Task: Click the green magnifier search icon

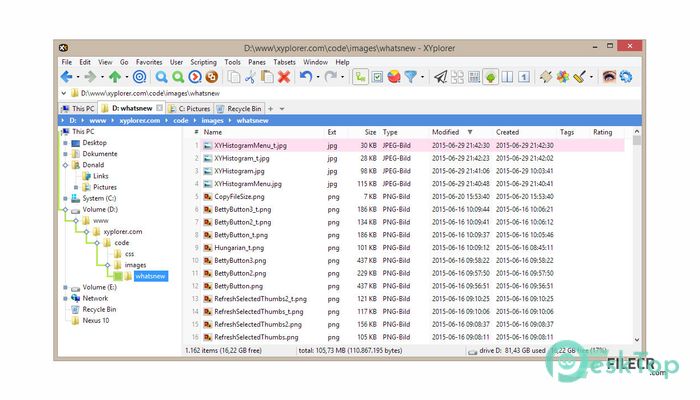Action: coord(178,77)
